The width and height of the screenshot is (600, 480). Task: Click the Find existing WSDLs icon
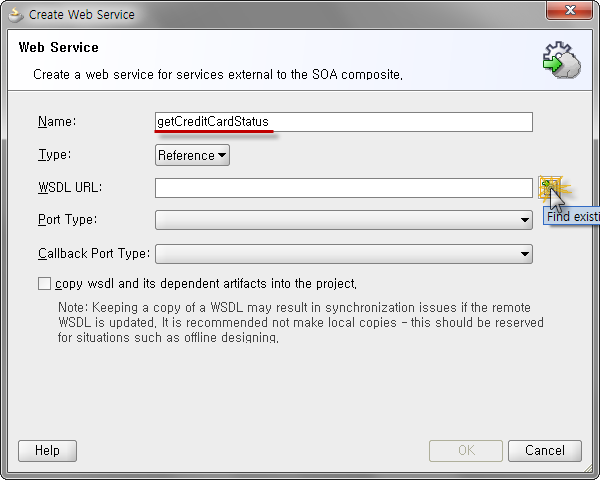point(550,188)
